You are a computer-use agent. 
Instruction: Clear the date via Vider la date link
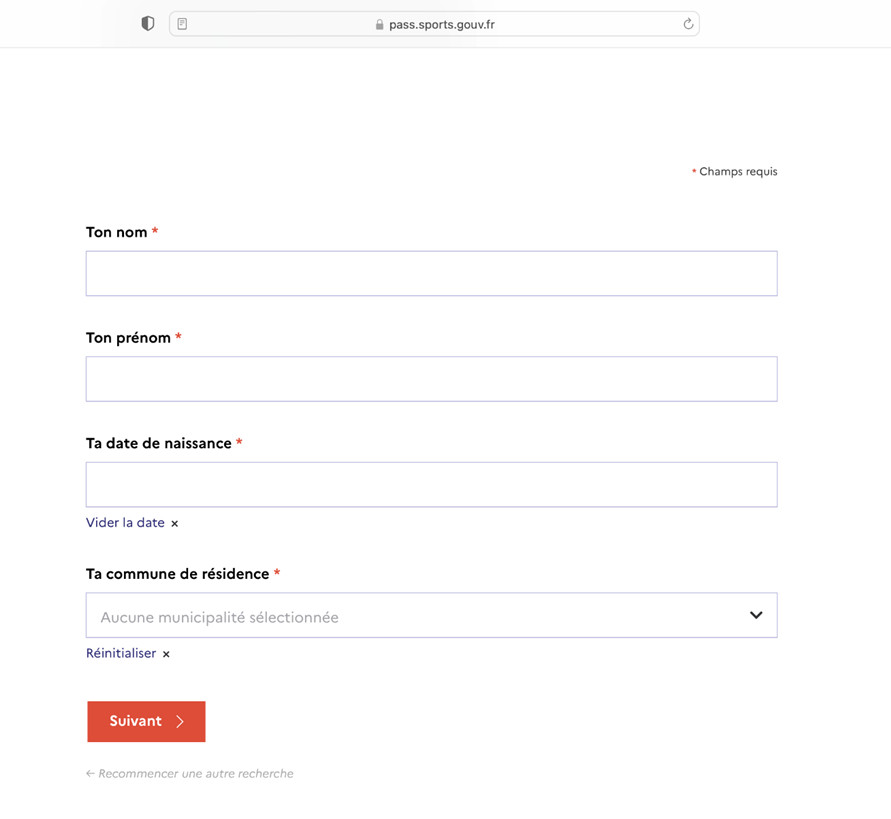pyautogui.click(x=125, y=522)
